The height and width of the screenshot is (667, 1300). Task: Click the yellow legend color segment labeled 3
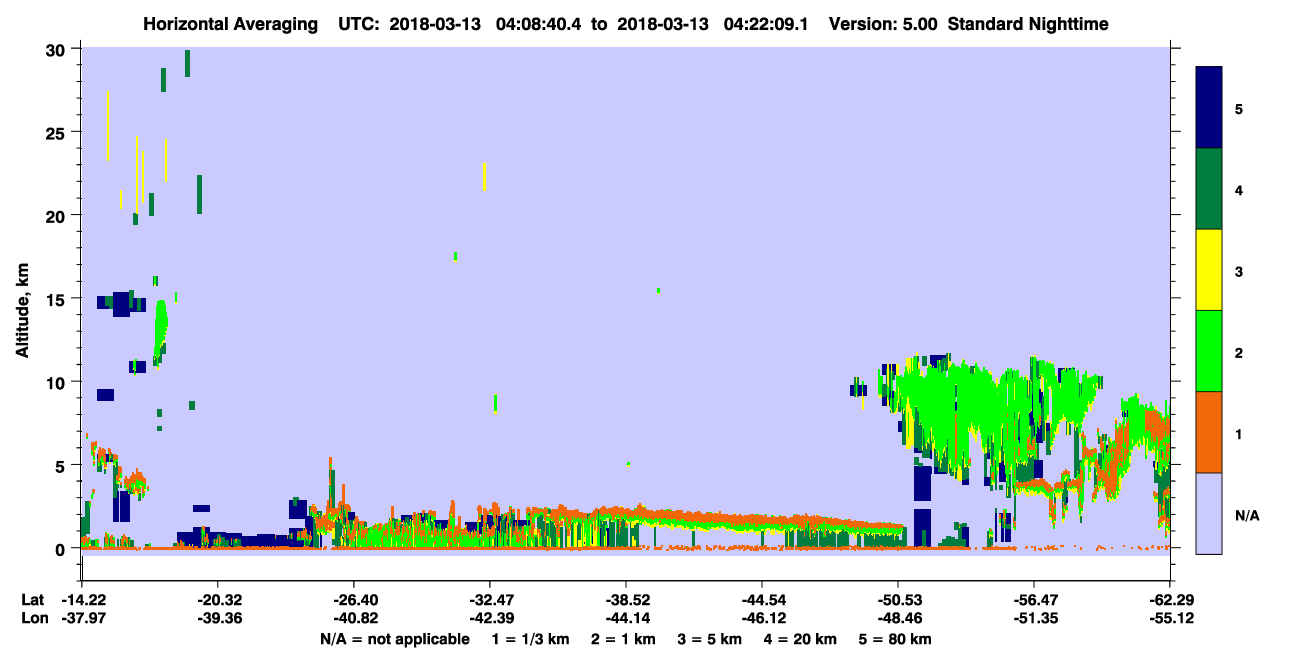pos(1209,270)
